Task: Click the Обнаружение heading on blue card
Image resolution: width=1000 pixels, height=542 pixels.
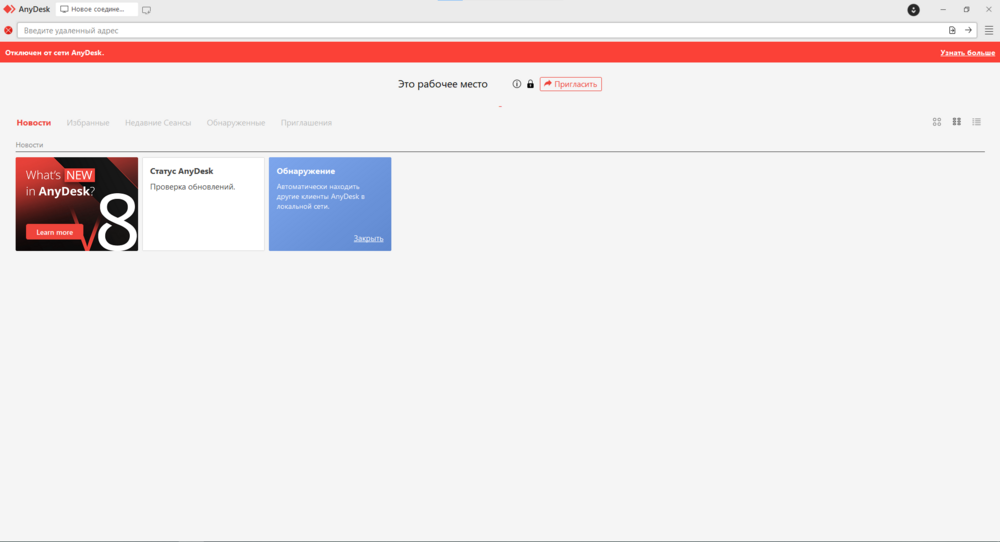Action: (x=305, y=171)
